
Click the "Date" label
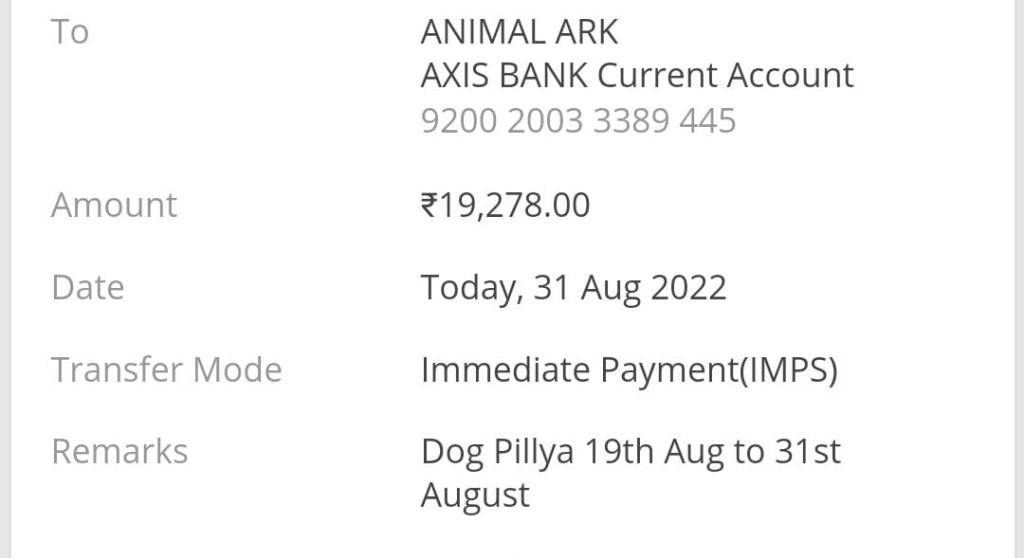pyautogui.click(x=88, y=288)
